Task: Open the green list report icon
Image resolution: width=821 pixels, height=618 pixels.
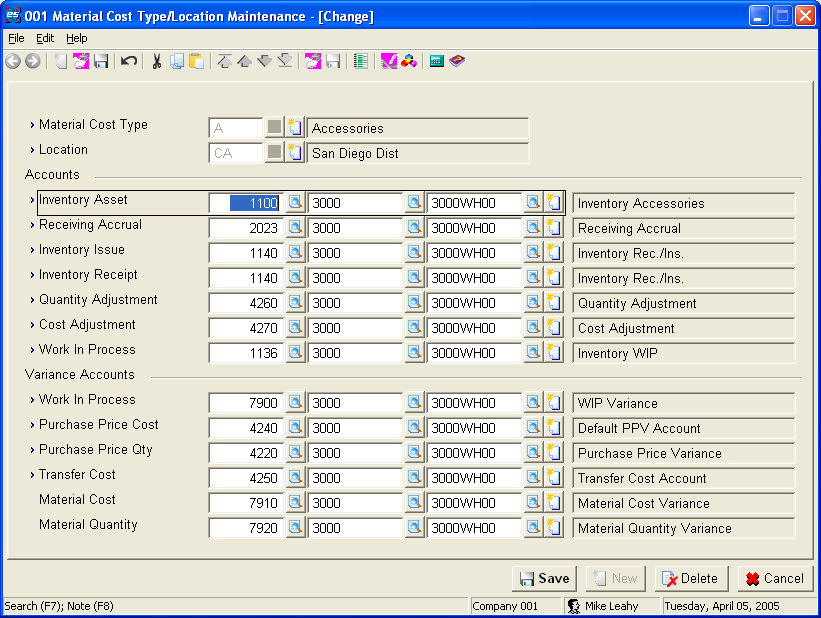Action: [361, 61]
